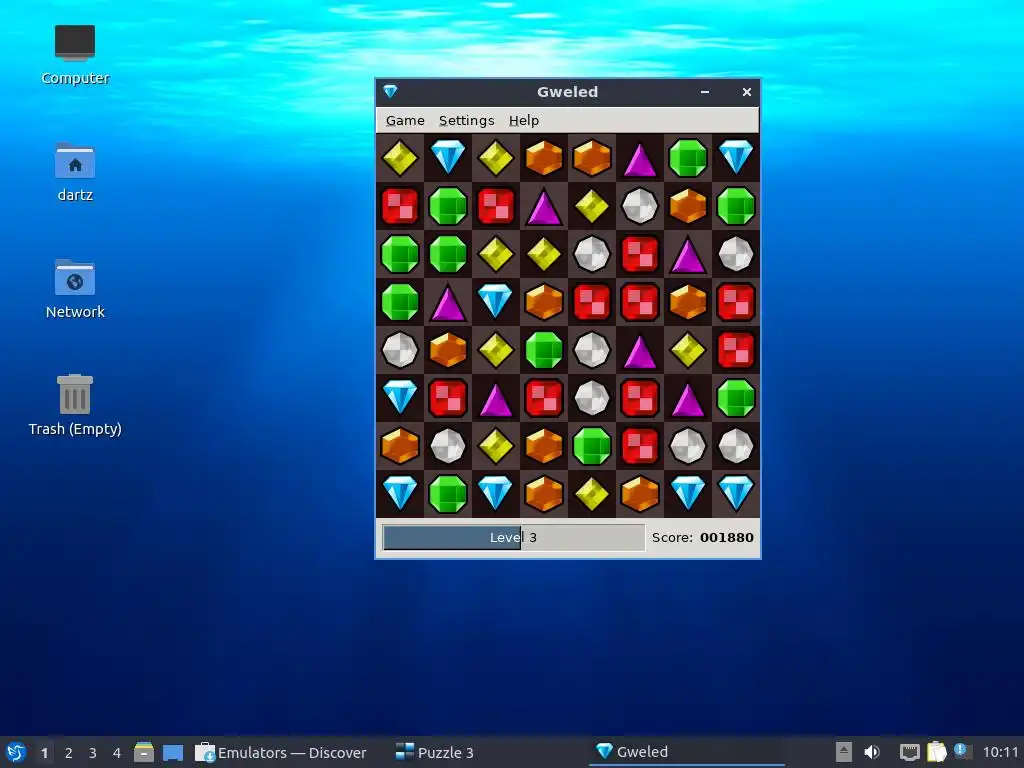Open the file manager from taskbar
The height and width of the screenshot is (768, 1024).
pos(144,752)
